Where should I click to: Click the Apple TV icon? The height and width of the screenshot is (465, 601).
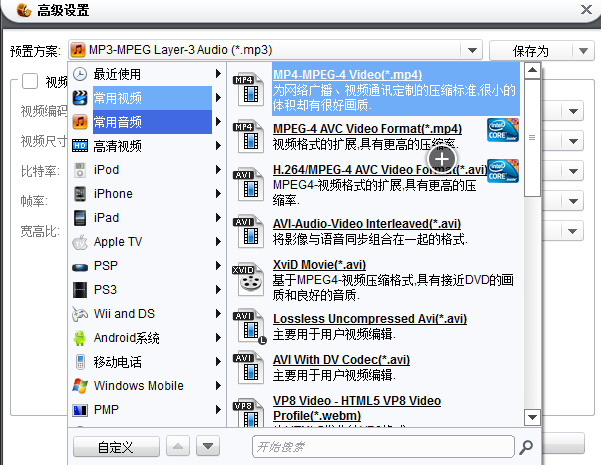[x=80, y=242]
